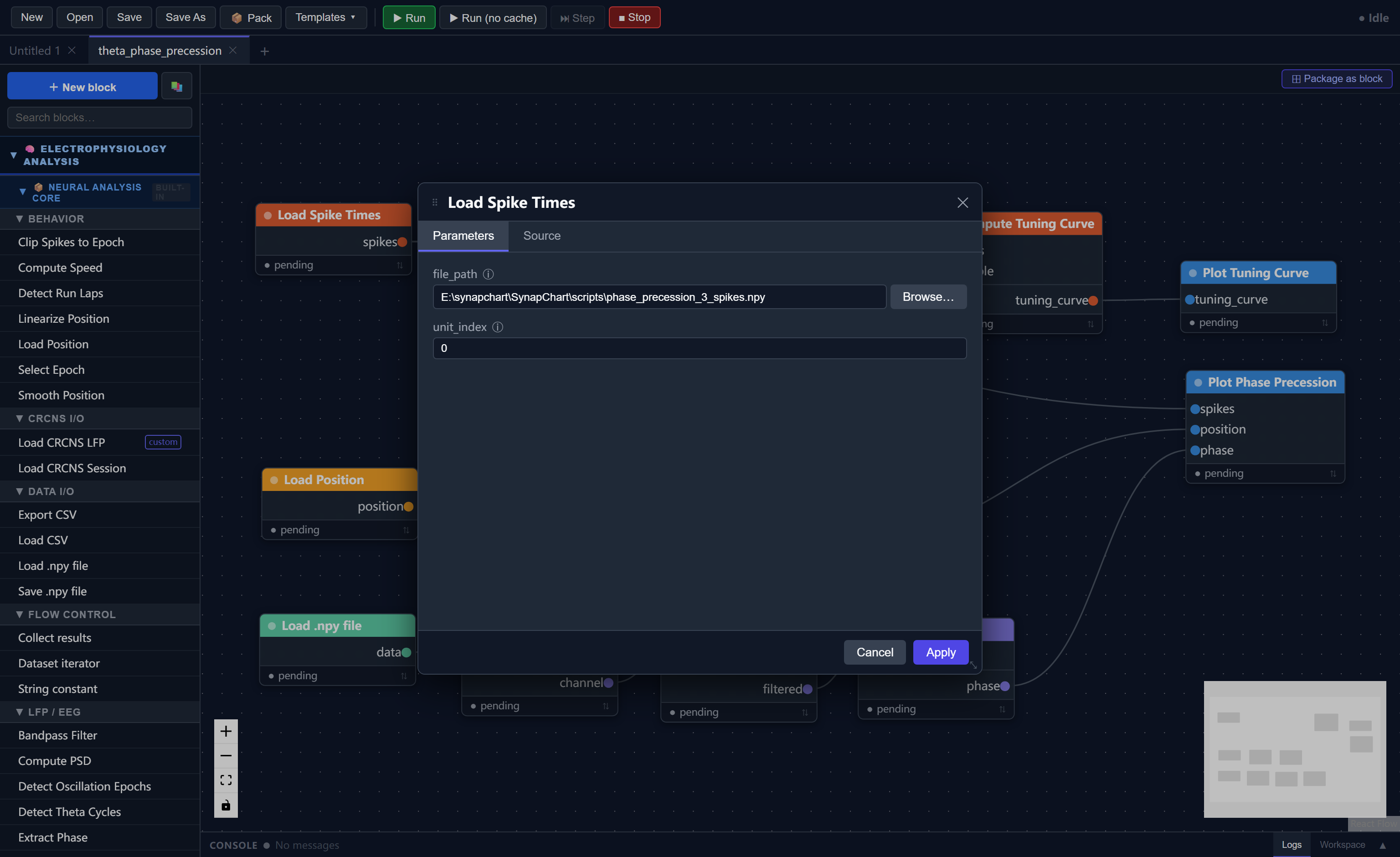Select Bandpass Filter block in the list

[x=100, y=735]
